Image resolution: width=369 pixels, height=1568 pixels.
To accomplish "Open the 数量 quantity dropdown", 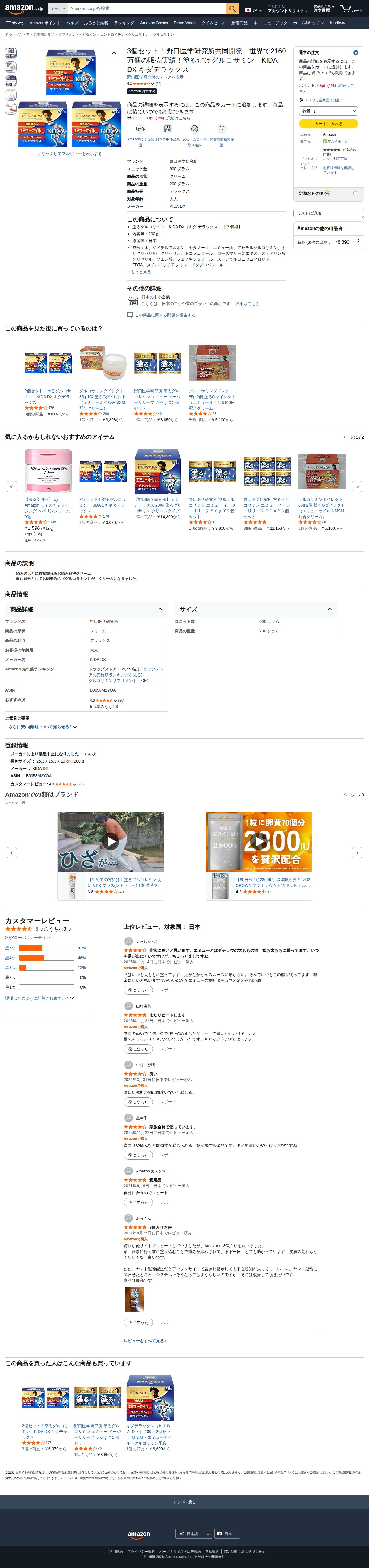I will tap(328, 111).
